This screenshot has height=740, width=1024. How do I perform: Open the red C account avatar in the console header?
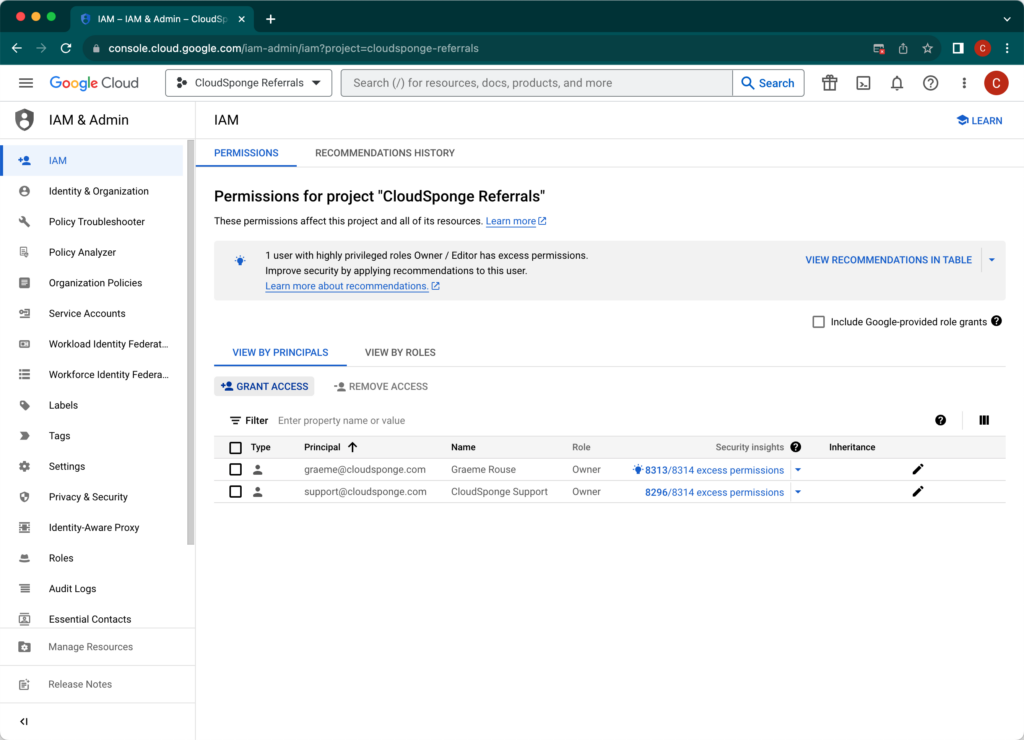click(x=996, y=83)
